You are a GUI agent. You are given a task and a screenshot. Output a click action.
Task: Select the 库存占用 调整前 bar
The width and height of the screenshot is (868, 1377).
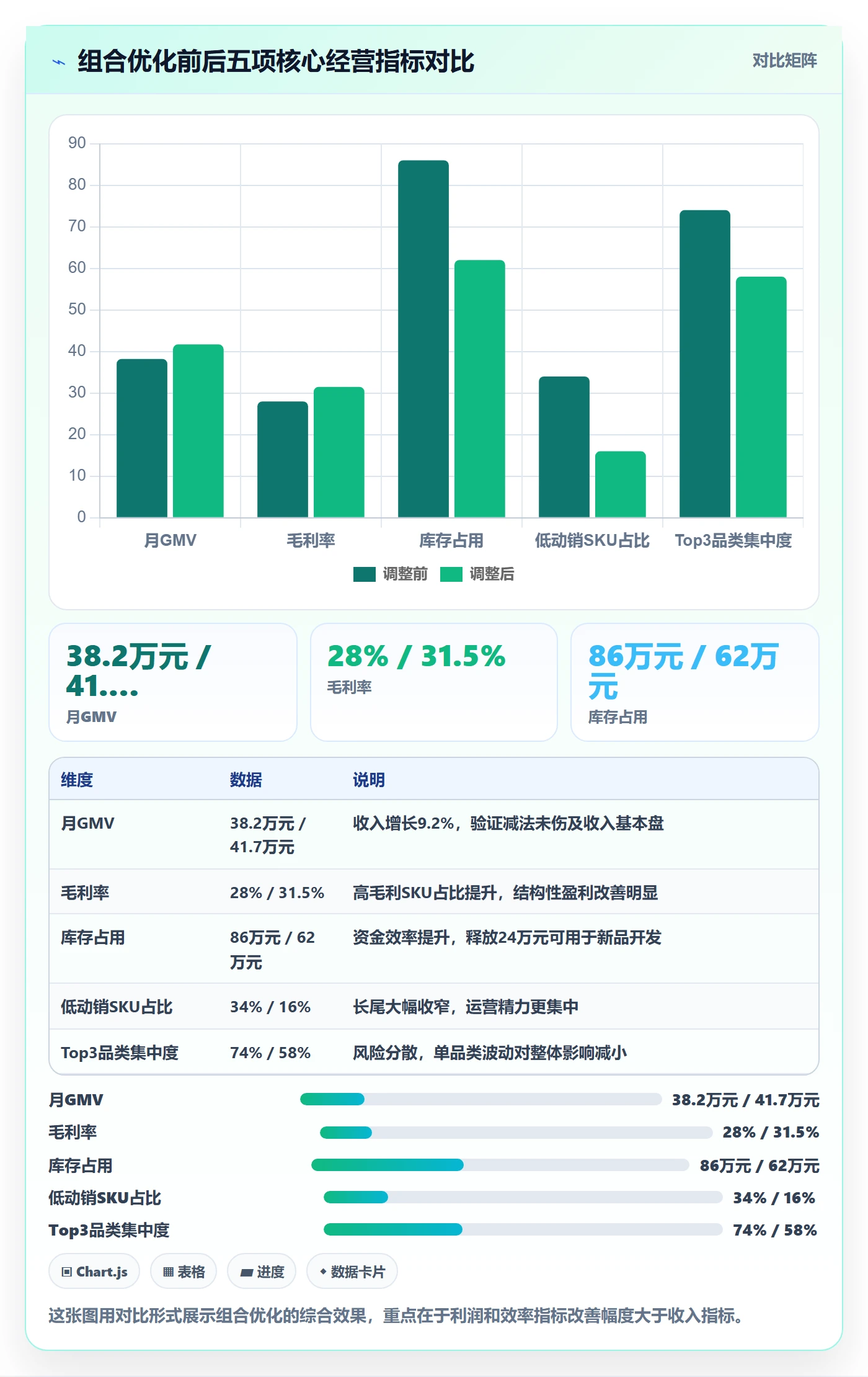coord(423,339)
